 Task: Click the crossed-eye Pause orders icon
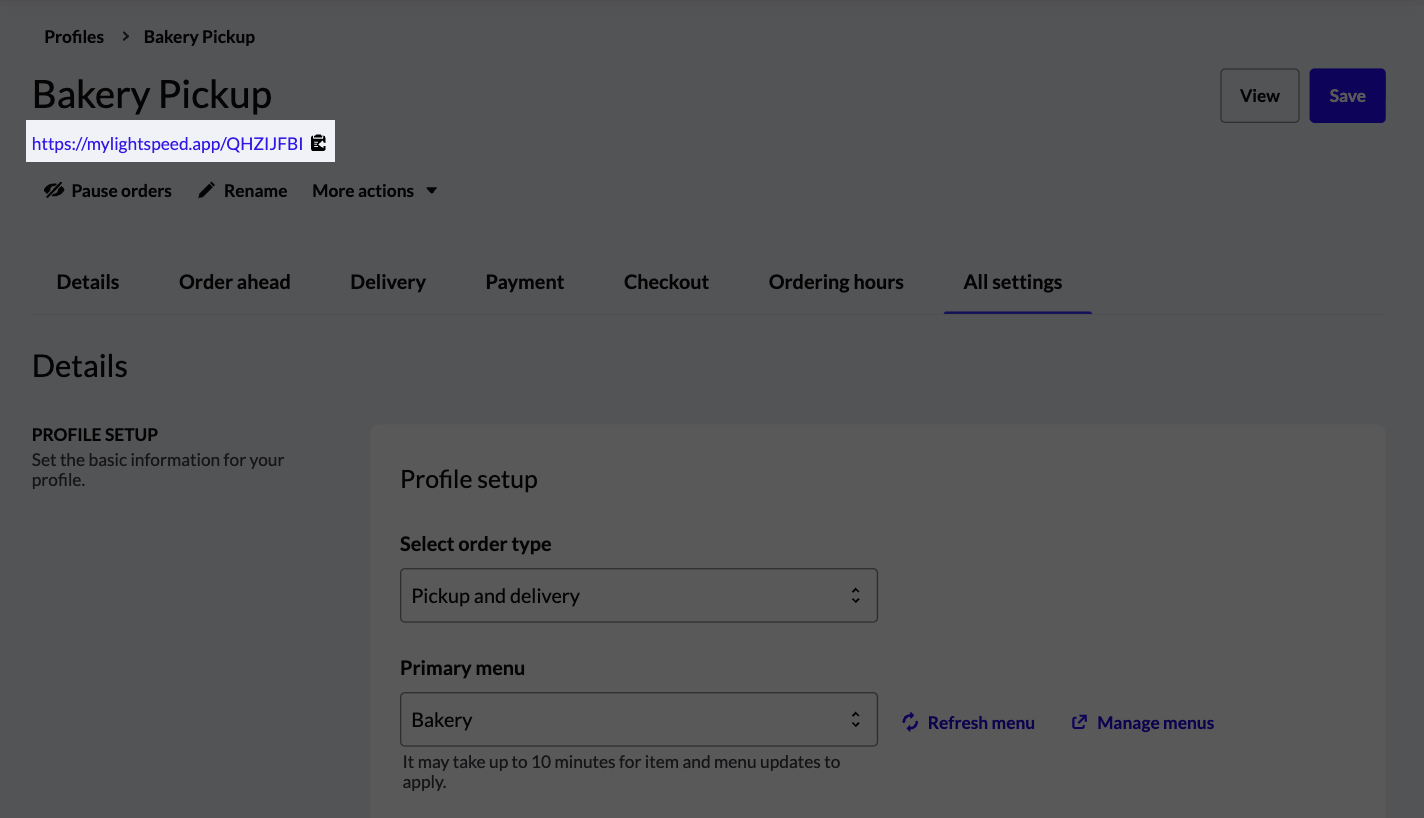coord(53,190)
